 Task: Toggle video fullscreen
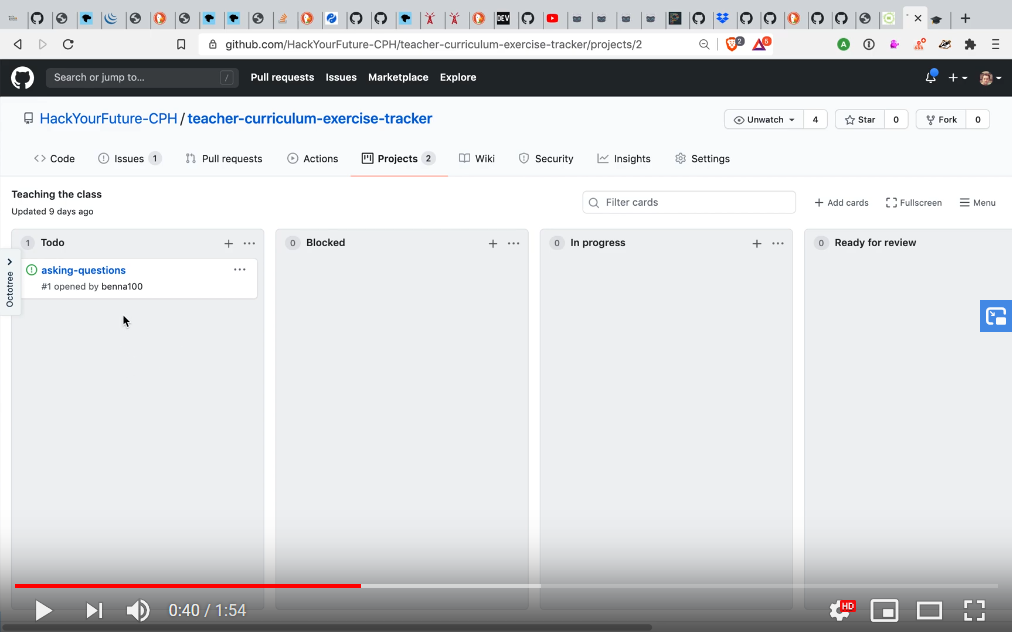[x=974, y=610]
